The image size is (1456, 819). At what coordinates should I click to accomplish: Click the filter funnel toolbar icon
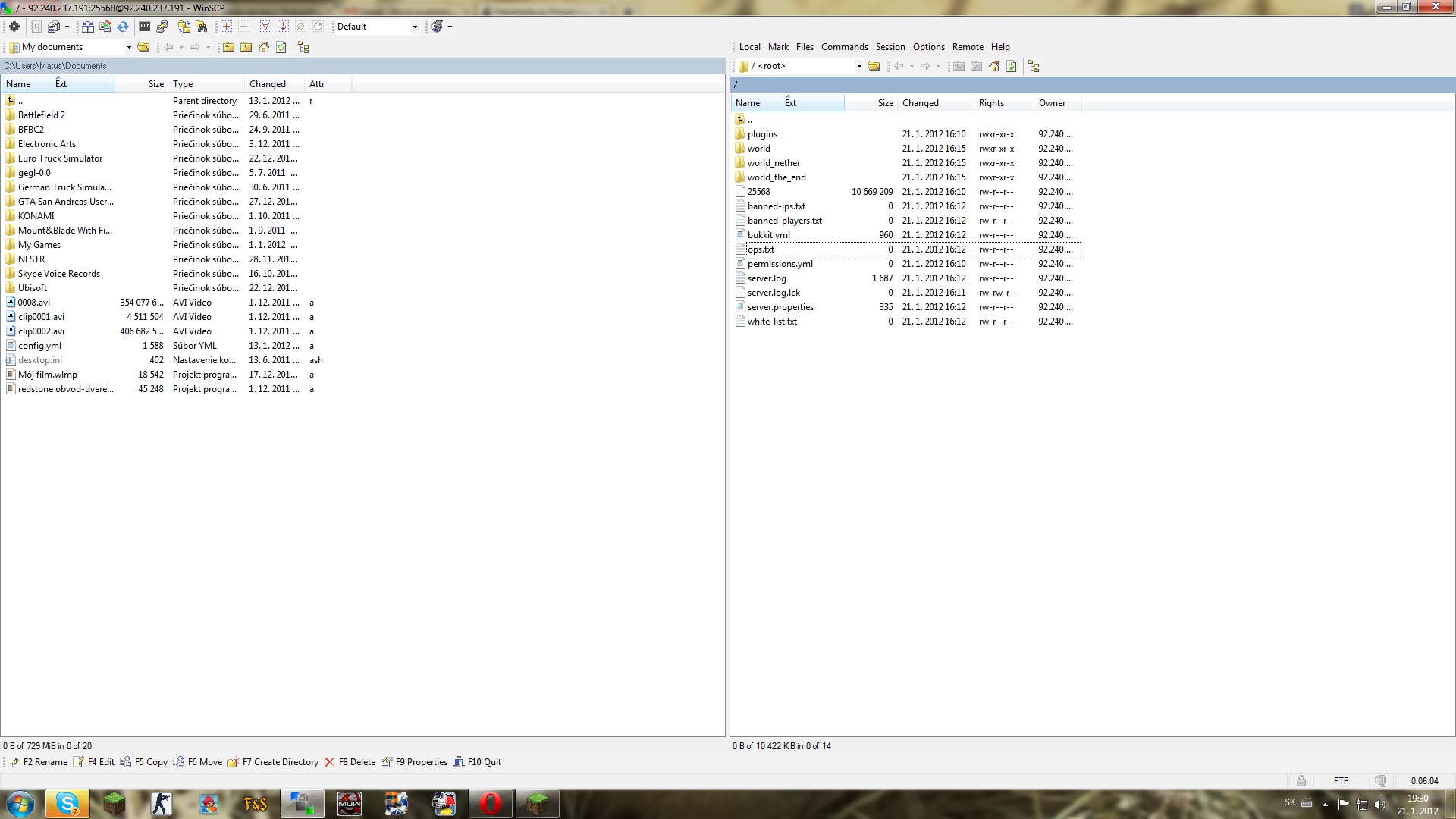(265, 27)
